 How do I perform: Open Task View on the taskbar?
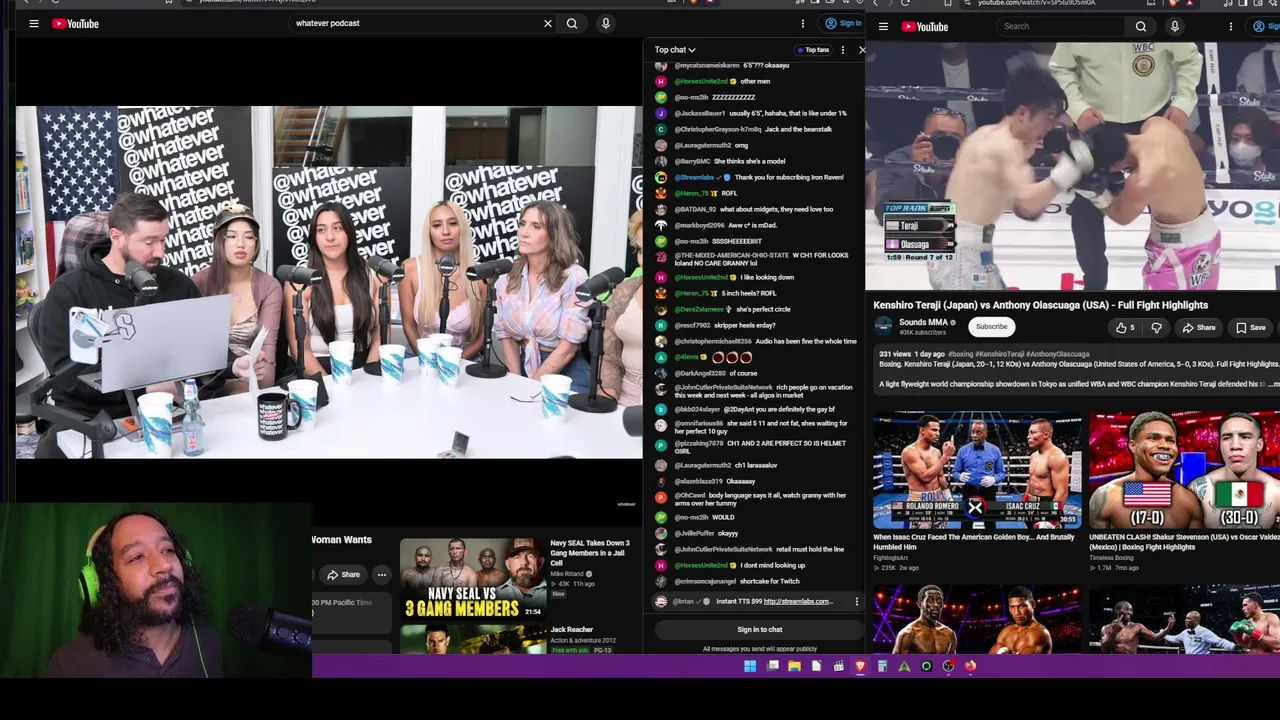coord(772,666)
